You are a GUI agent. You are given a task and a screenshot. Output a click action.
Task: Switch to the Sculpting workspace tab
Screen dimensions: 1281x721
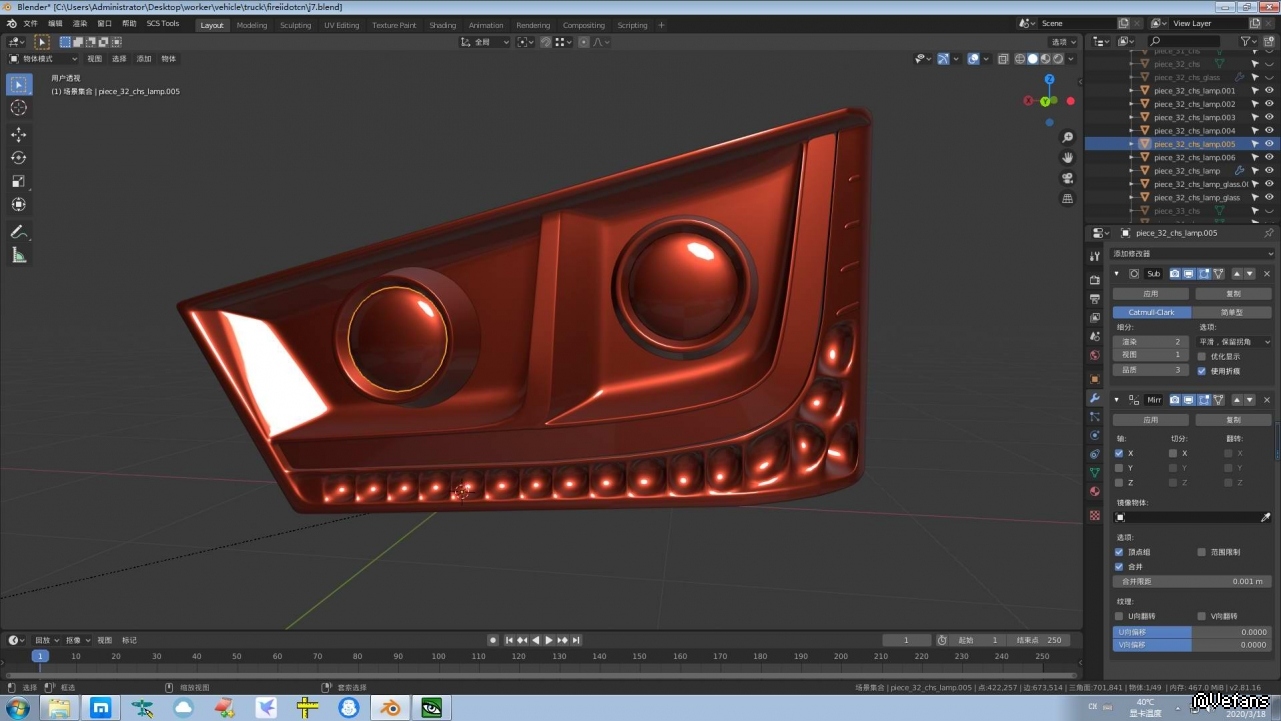pyautogui.click(x=295, y=25)
